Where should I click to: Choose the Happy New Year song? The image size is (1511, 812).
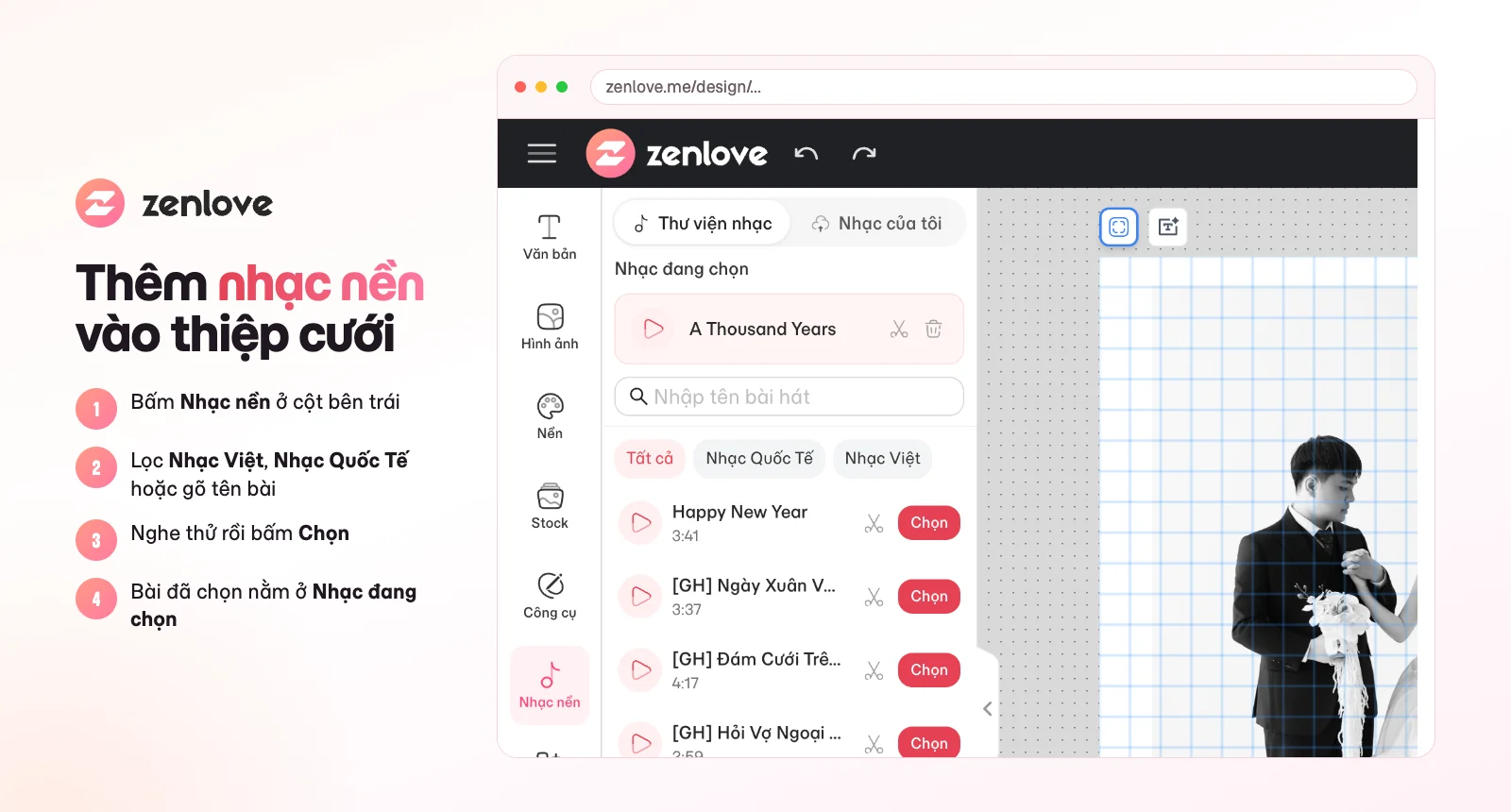(929, 523)
